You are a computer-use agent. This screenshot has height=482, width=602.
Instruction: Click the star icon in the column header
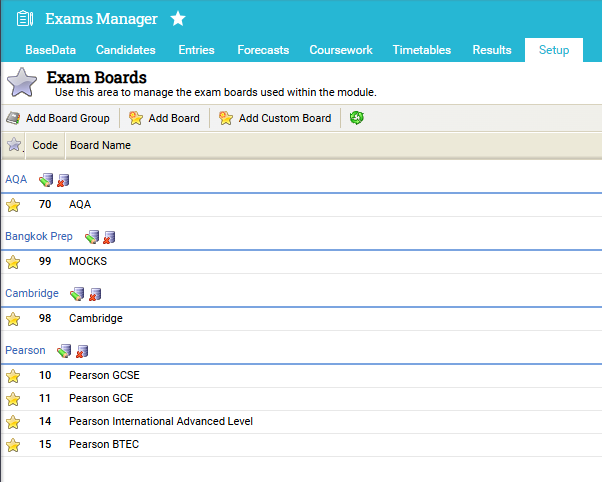(13, 145)
